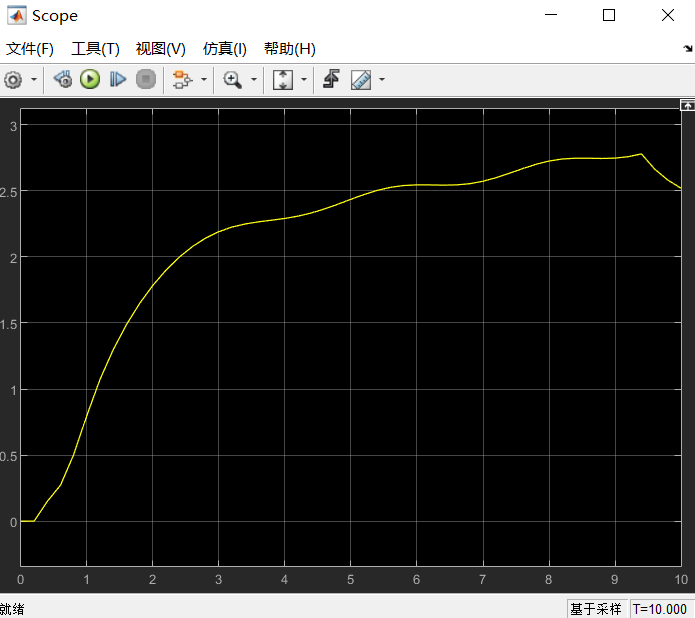The height and width of the screenshot is (618, 695).
Task: Minimize the Scope window
Action: pyautogui.click(x=551, y=15)
